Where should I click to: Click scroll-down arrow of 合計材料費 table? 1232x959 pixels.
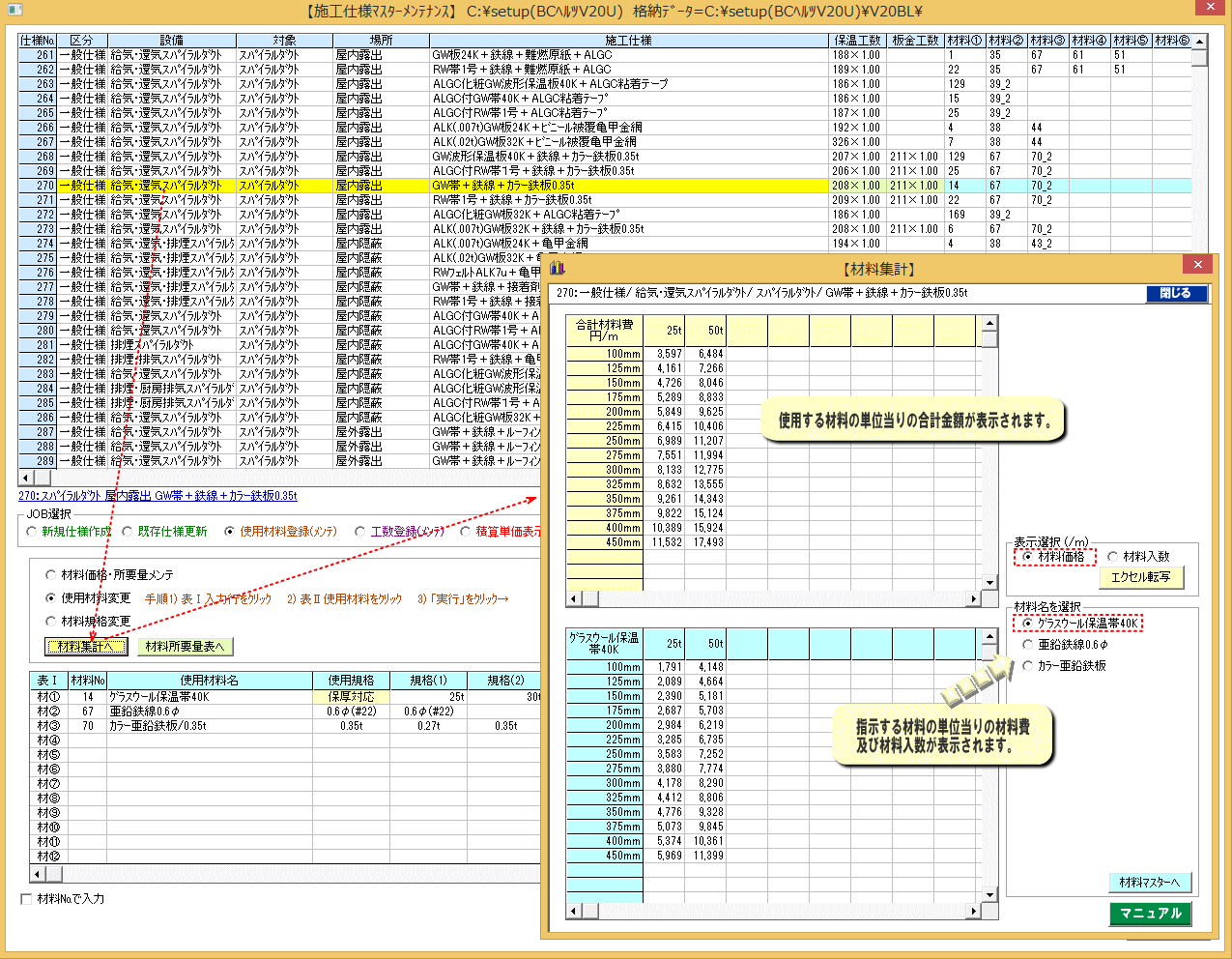tap(989, 582)
